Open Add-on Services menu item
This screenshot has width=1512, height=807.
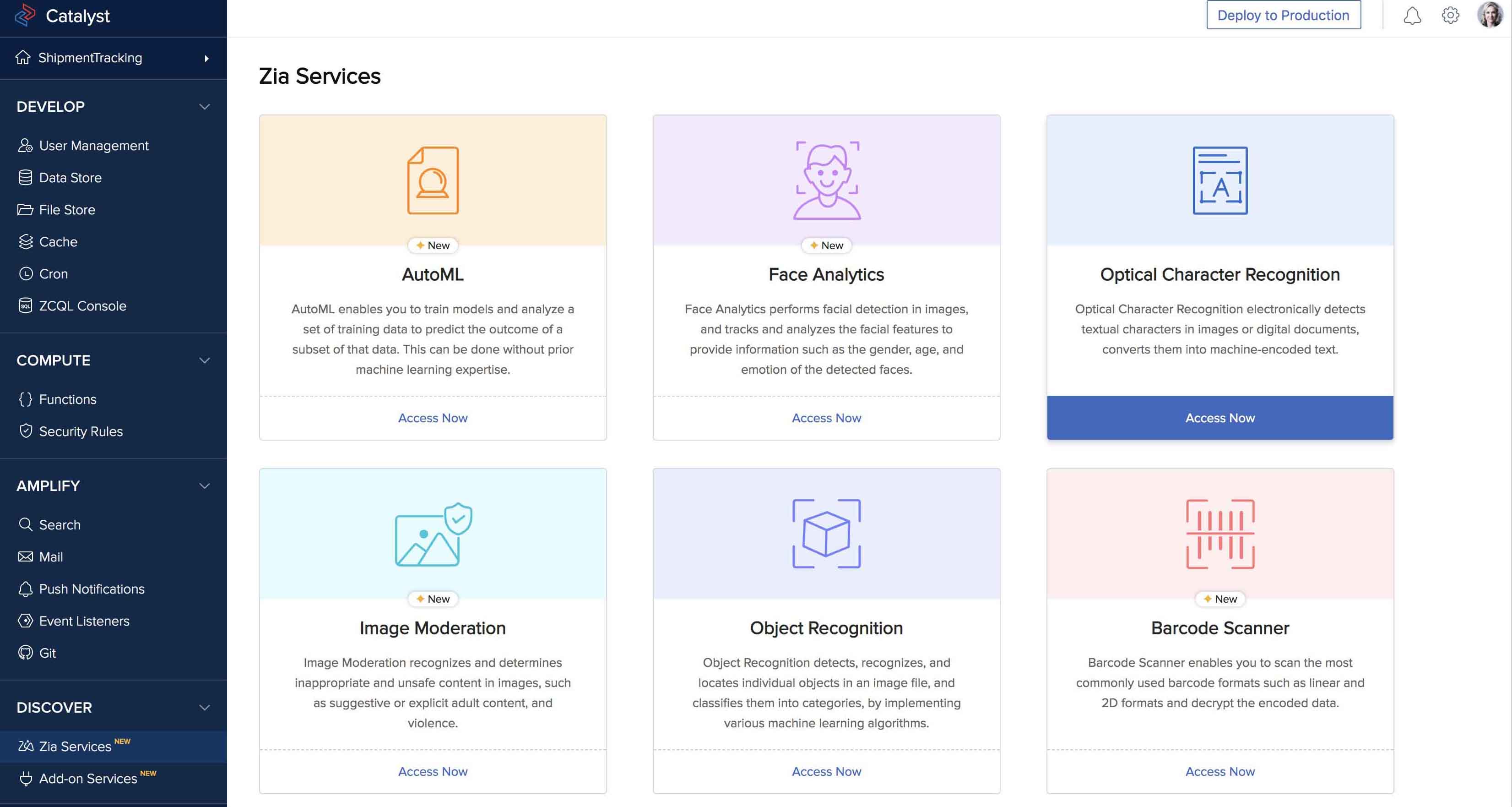pos(87,778)
